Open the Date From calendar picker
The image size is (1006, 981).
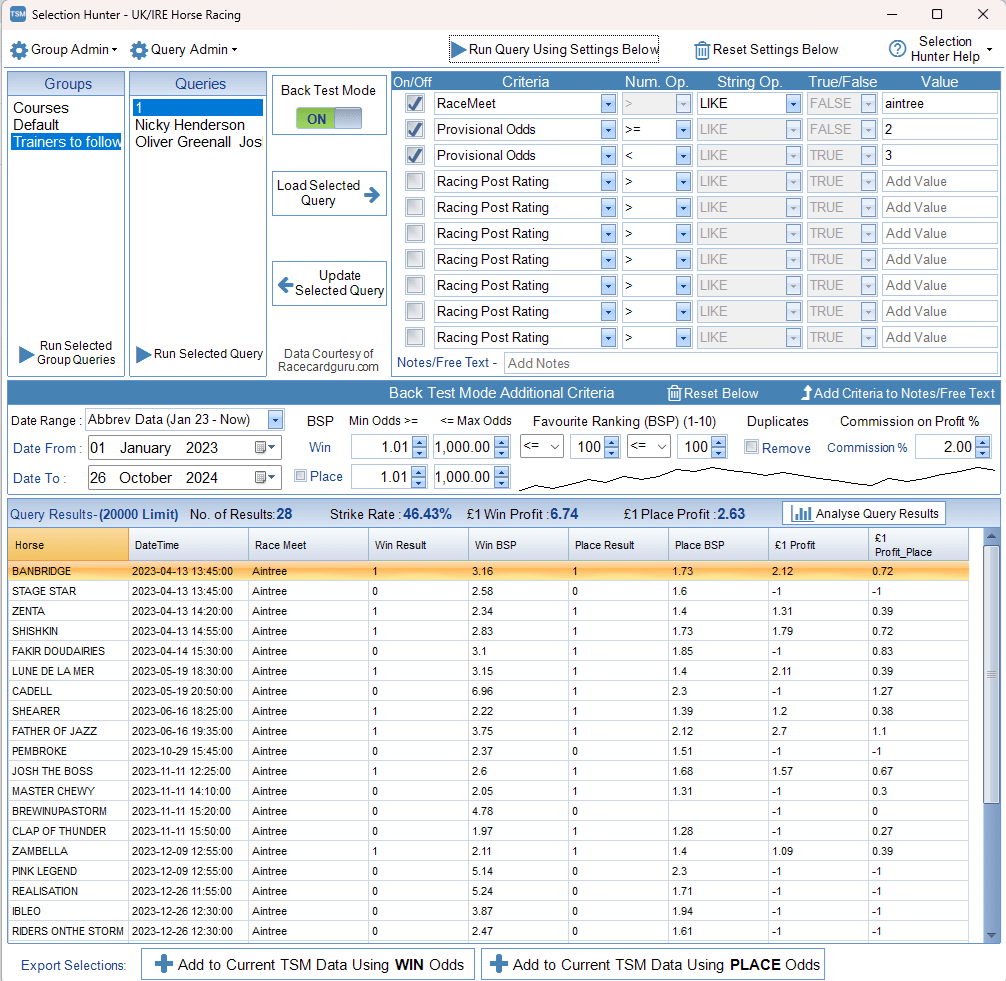tap(263, 448)
